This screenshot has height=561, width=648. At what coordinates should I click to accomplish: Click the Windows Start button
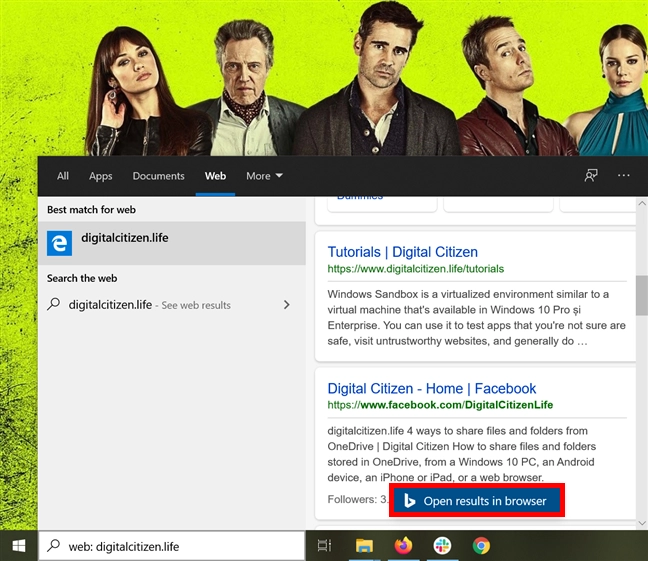pyautogui.click(x=19, y=546)
